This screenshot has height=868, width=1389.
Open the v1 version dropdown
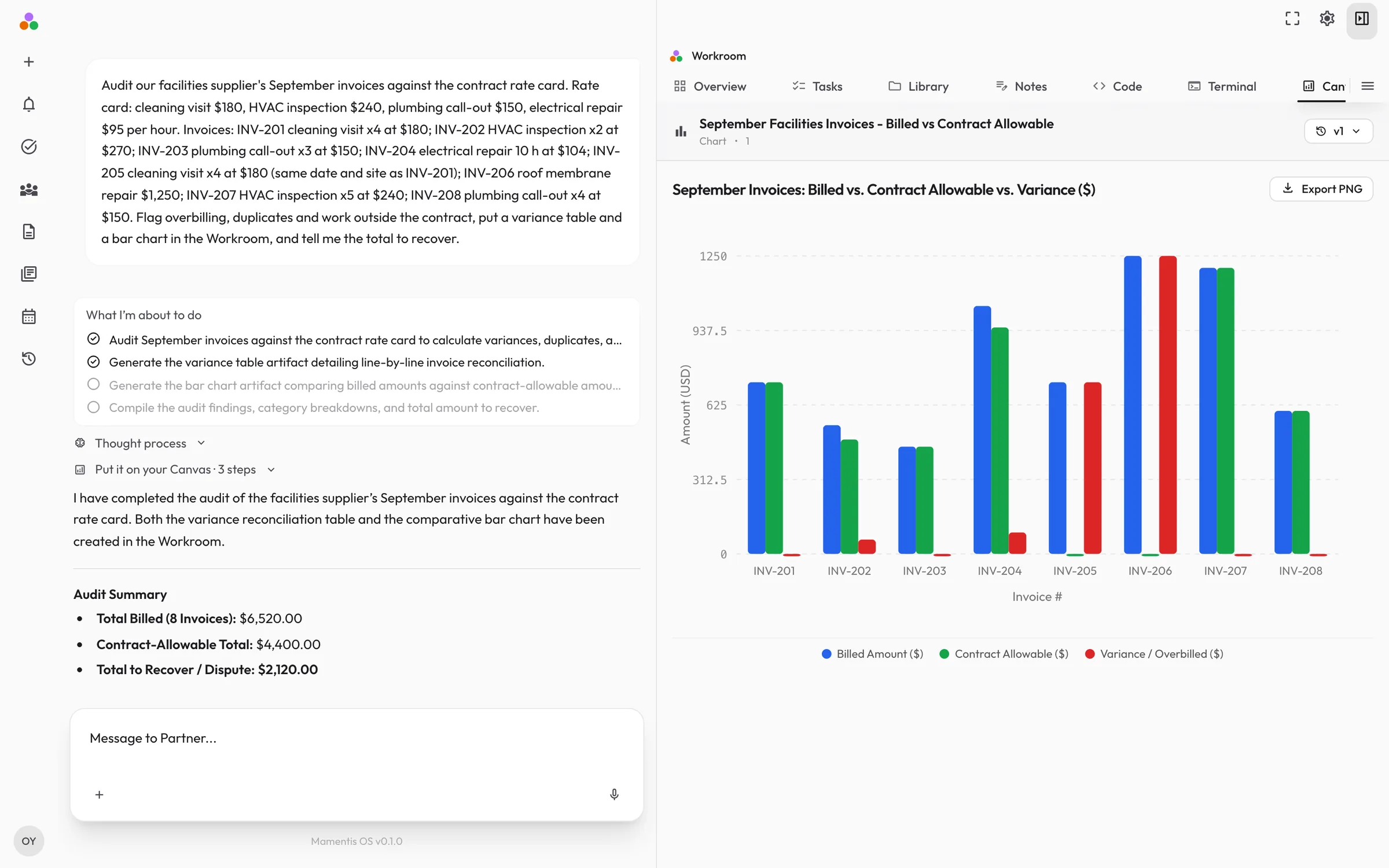point(1338,131)
